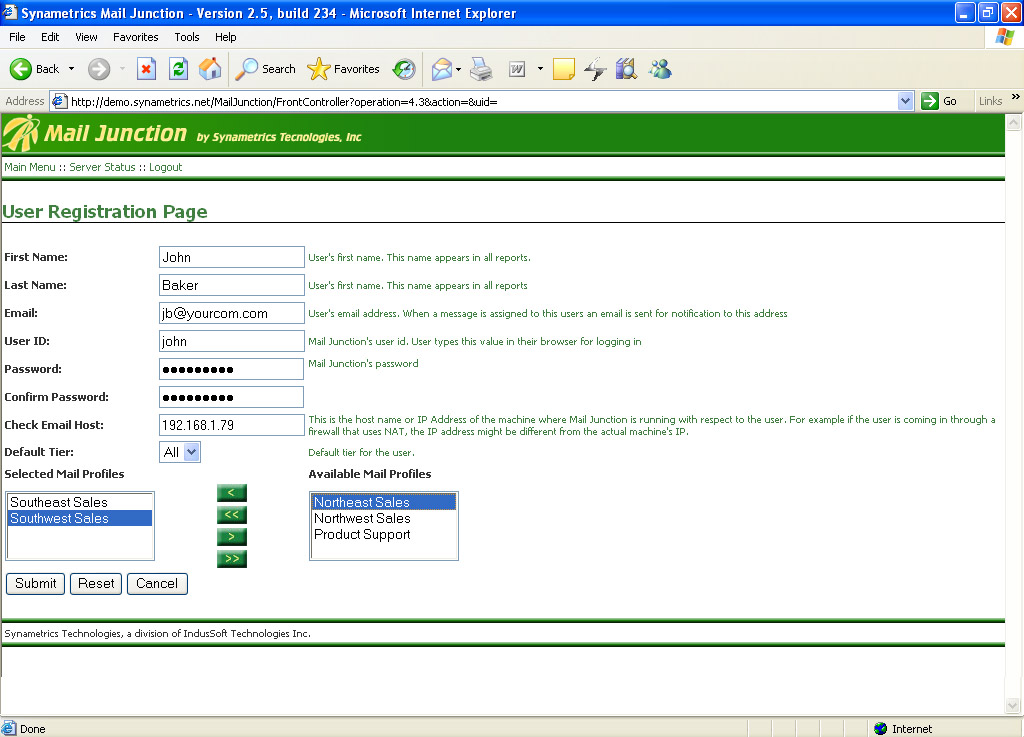This screenshot has width=1024, height=737.
Task: Stop page loading with red X icon
Action: click(x=146, y=69)
